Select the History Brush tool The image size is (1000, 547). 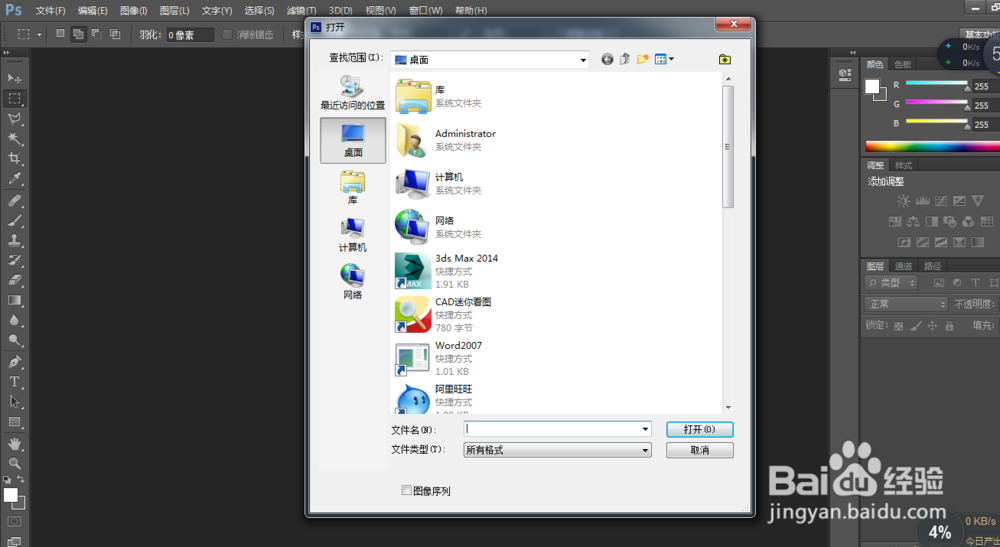(14, 260)
